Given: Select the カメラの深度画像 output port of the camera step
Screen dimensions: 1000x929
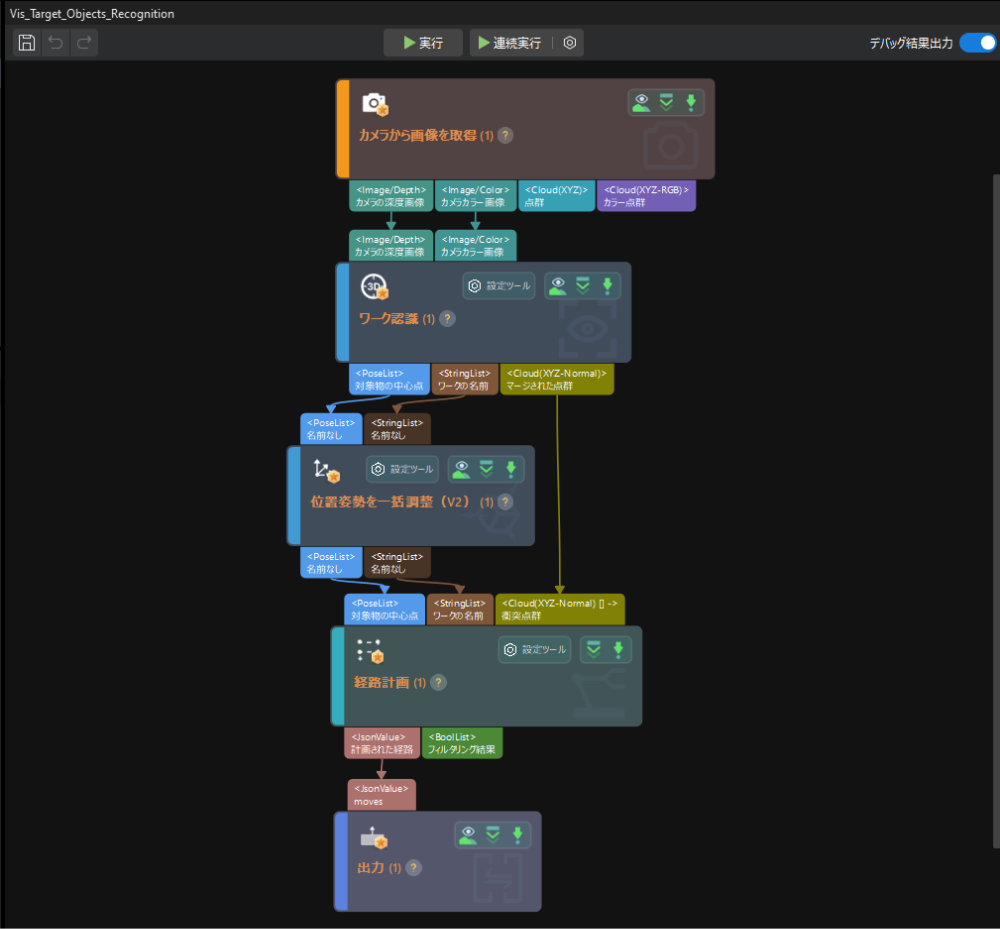Looking at the screenshot, I should [x=391, y=196].
